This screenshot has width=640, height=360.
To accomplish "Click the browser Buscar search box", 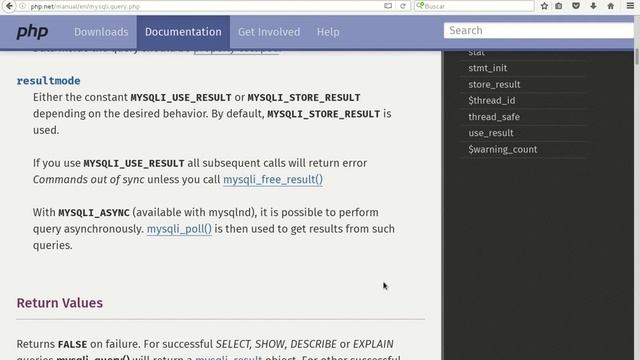I will pos(474,6).
